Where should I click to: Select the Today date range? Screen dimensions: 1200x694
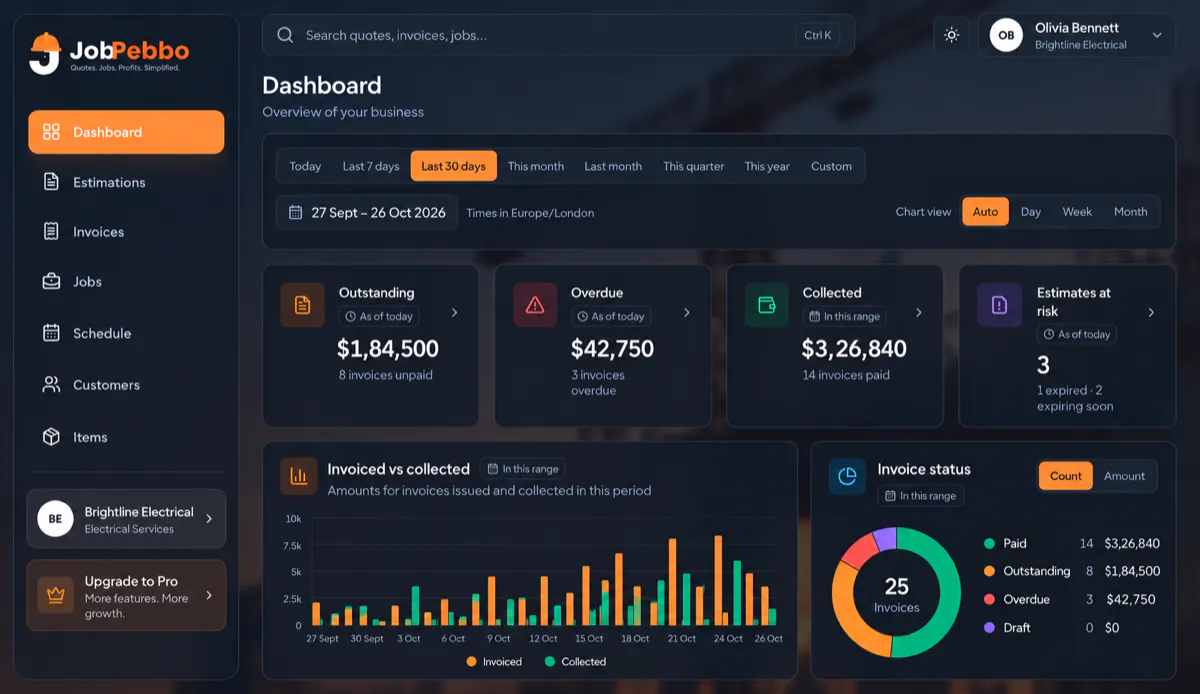pyautogui.click(x=305, y=166)
